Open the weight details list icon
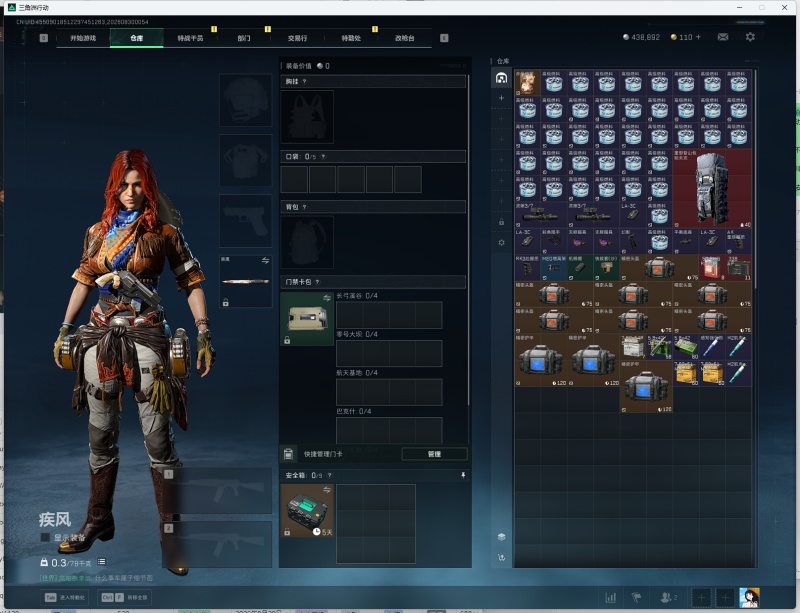800x613 pixels. click(x=102, y=562)
